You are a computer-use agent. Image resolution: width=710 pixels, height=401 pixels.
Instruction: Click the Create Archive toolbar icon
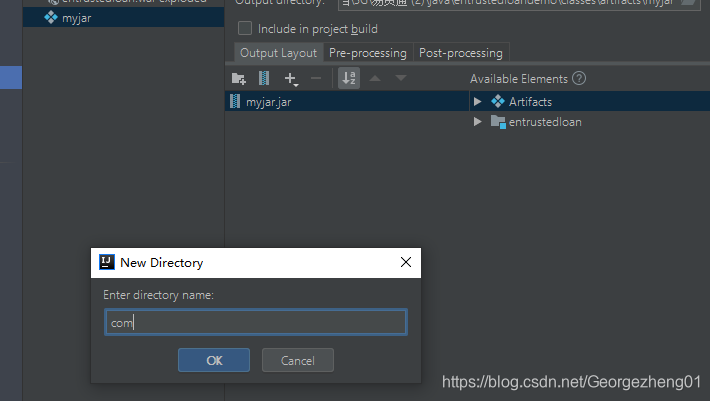(264, 78)
